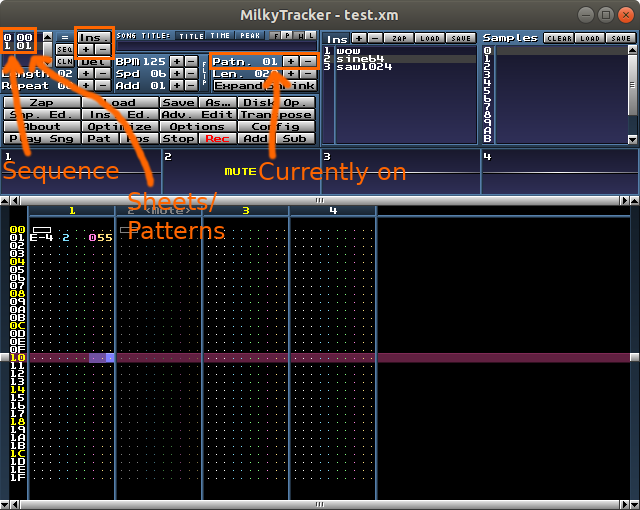Click samples list scroll up arrow
This screenshot has height=510, width=640.
pos(632,50)
